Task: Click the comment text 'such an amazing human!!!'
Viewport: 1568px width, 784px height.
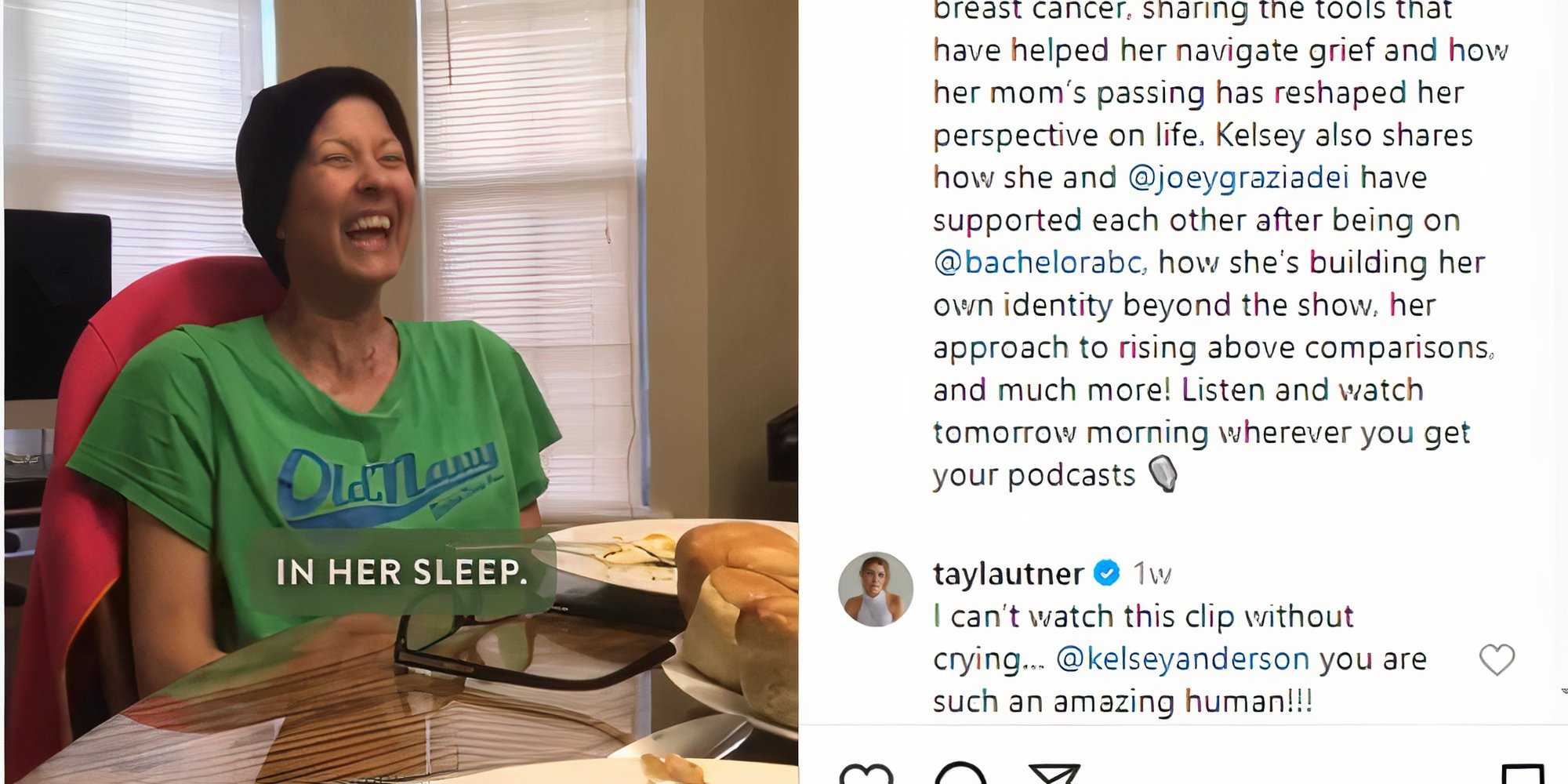Action: pyautogui.click(x=1123, y=701)
